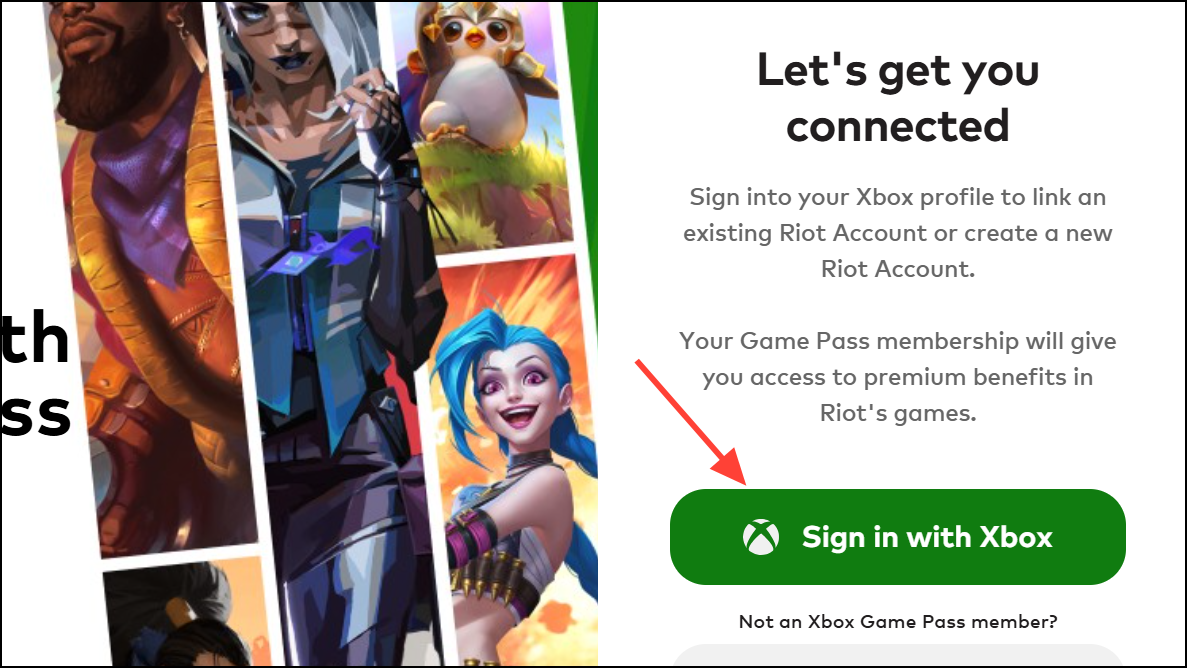1187x668 pixels.
Task: Select the 'Sign in with Xbox' label
Action: click(927, 537)
